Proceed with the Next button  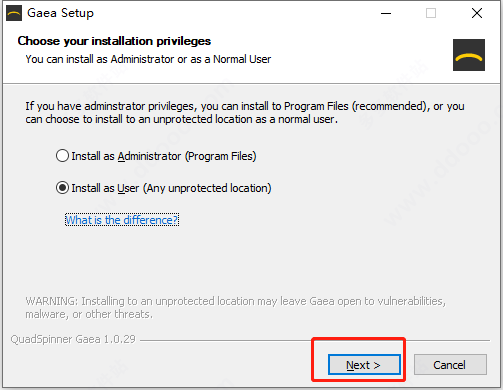[x=364, y=365]
